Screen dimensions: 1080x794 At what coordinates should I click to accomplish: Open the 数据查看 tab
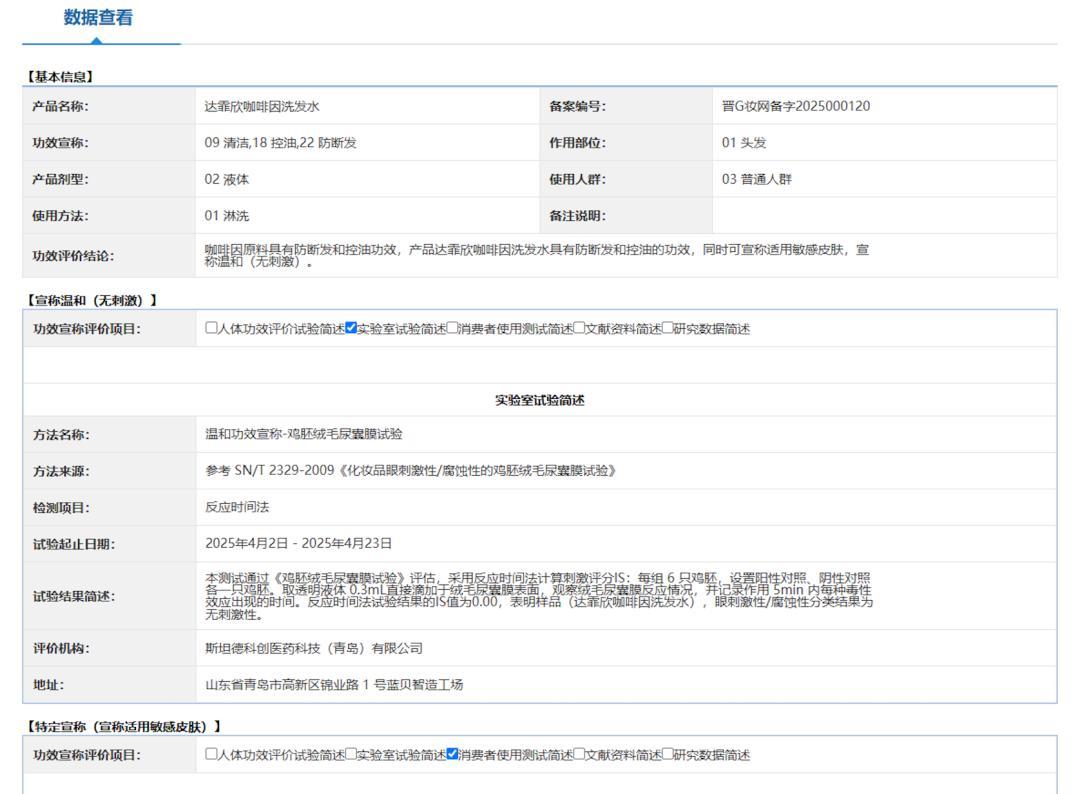(x=98, y=18)
